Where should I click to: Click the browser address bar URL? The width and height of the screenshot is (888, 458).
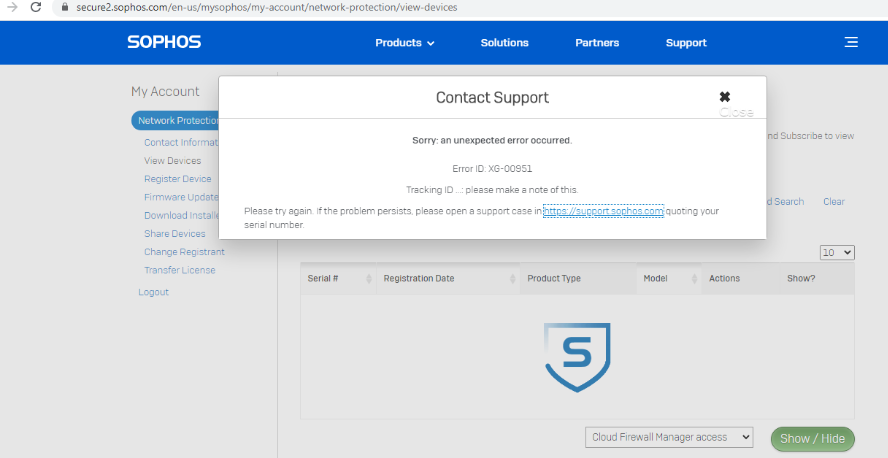pos(267,7)
